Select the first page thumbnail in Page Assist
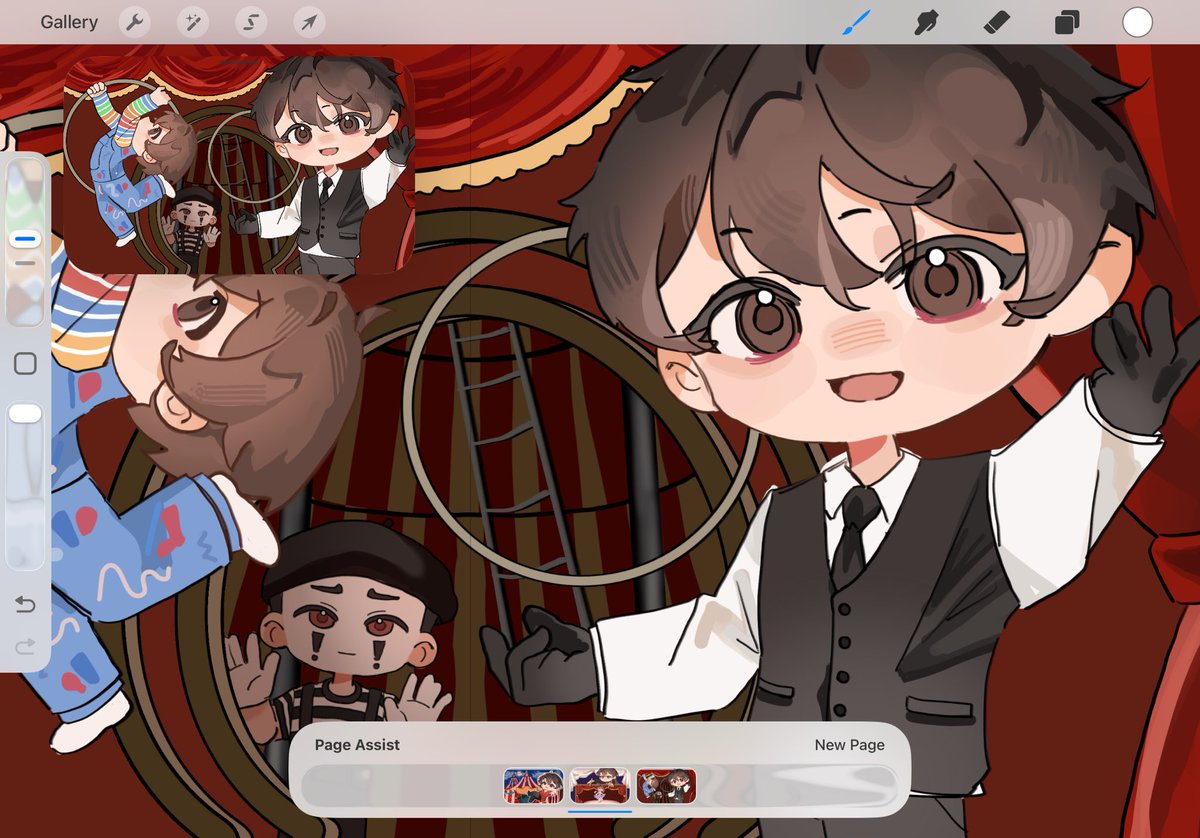Viewport: 1200px width, 838px height. pos(533,786)
